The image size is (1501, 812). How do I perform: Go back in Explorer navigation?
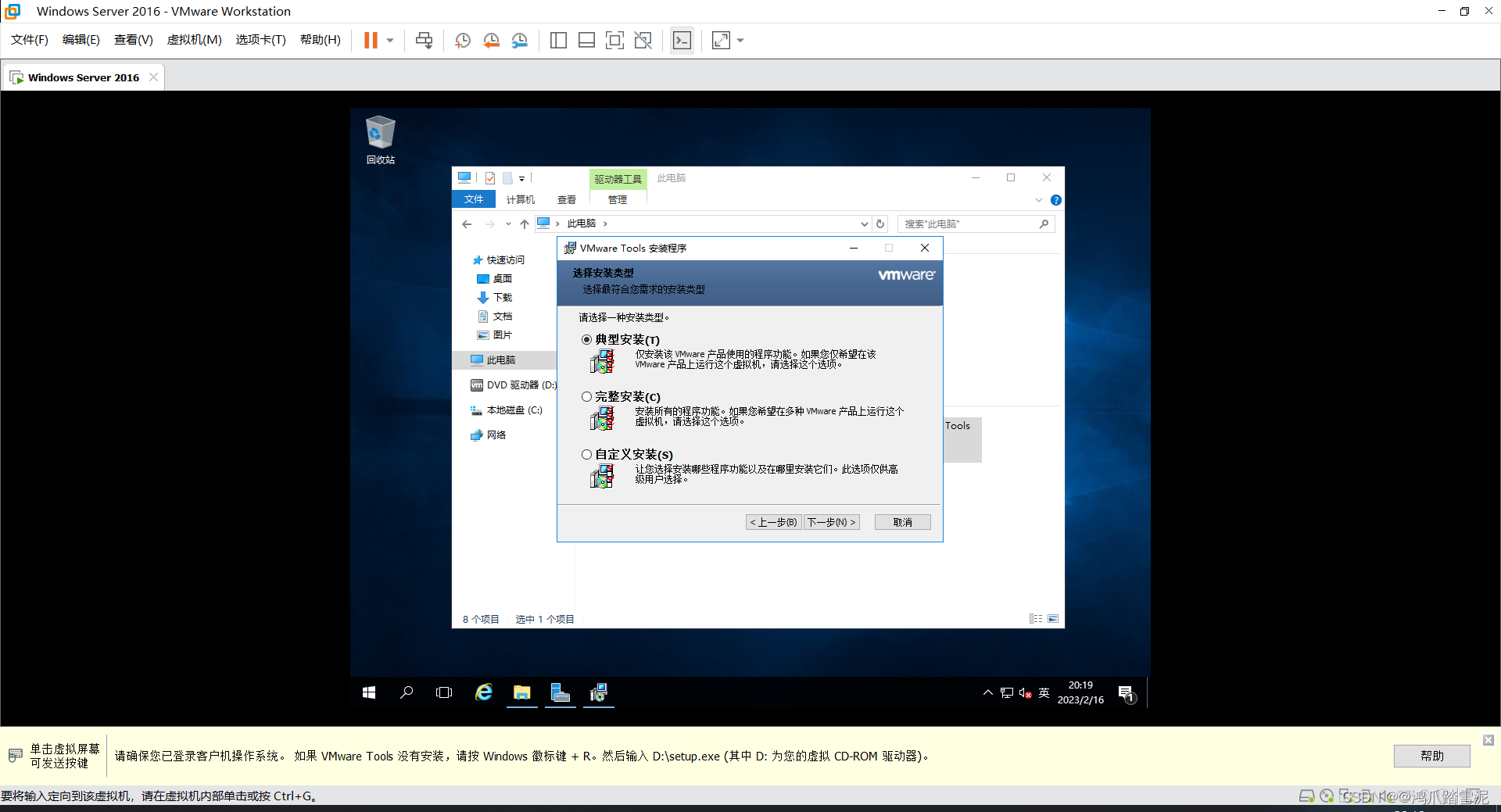467,224
